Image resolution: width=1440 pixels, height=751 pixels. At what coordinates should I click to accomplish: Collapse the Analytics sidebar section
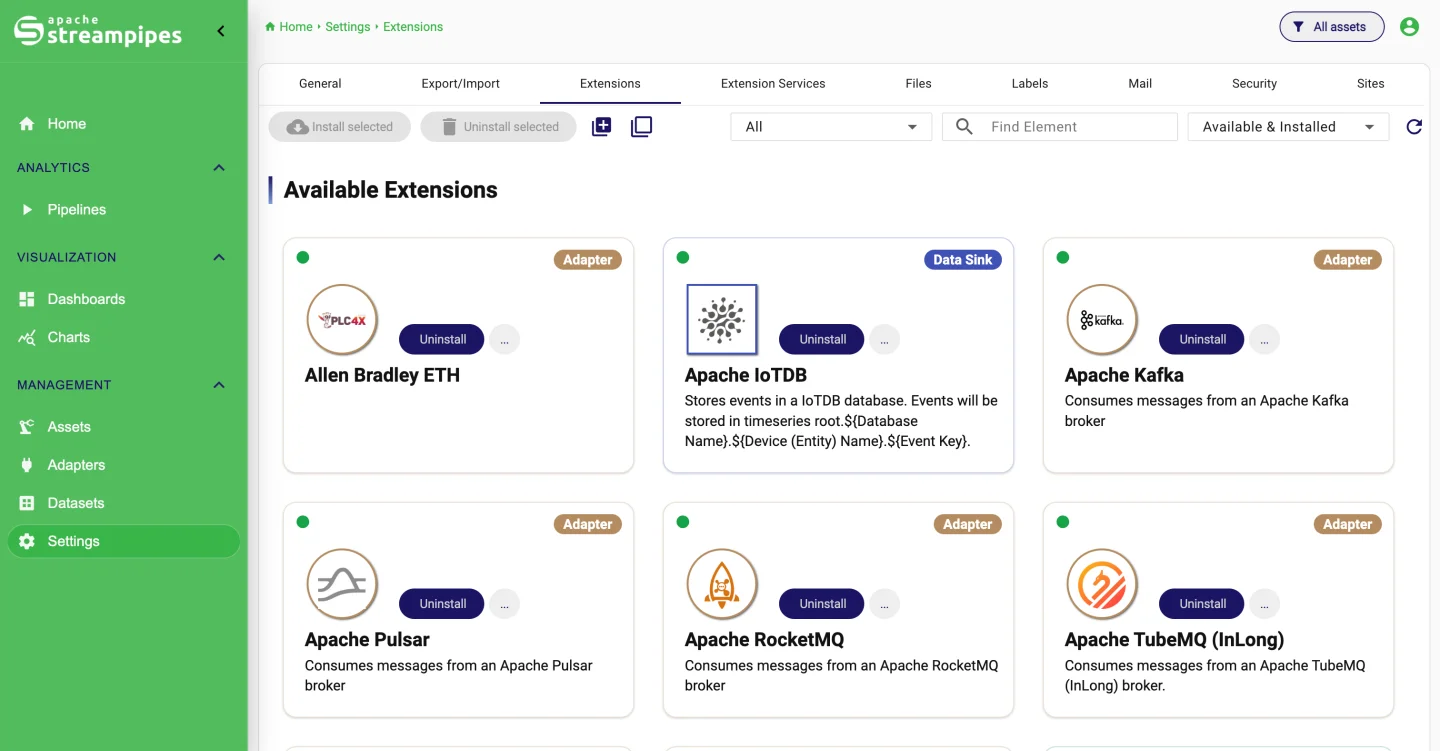219,168
